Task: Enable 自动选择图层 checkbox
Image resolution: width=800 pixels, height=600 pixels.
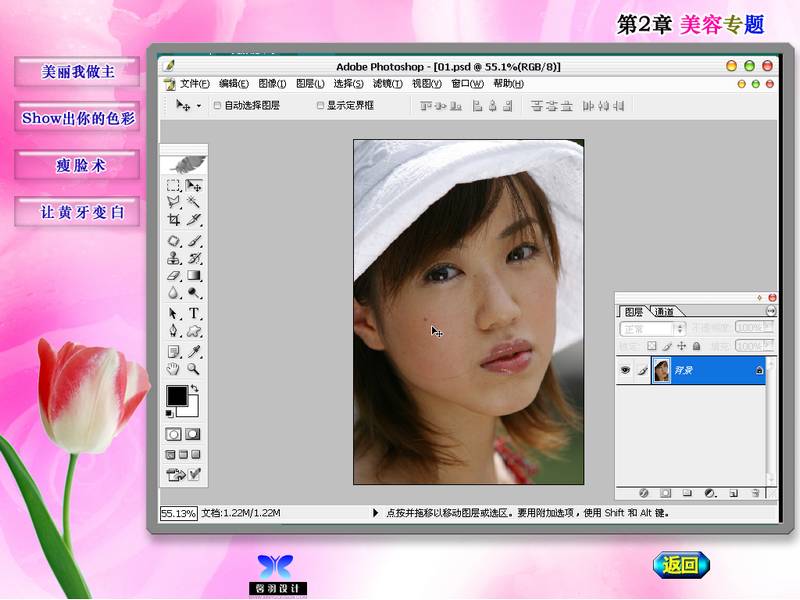Action: tap(217, 105)
